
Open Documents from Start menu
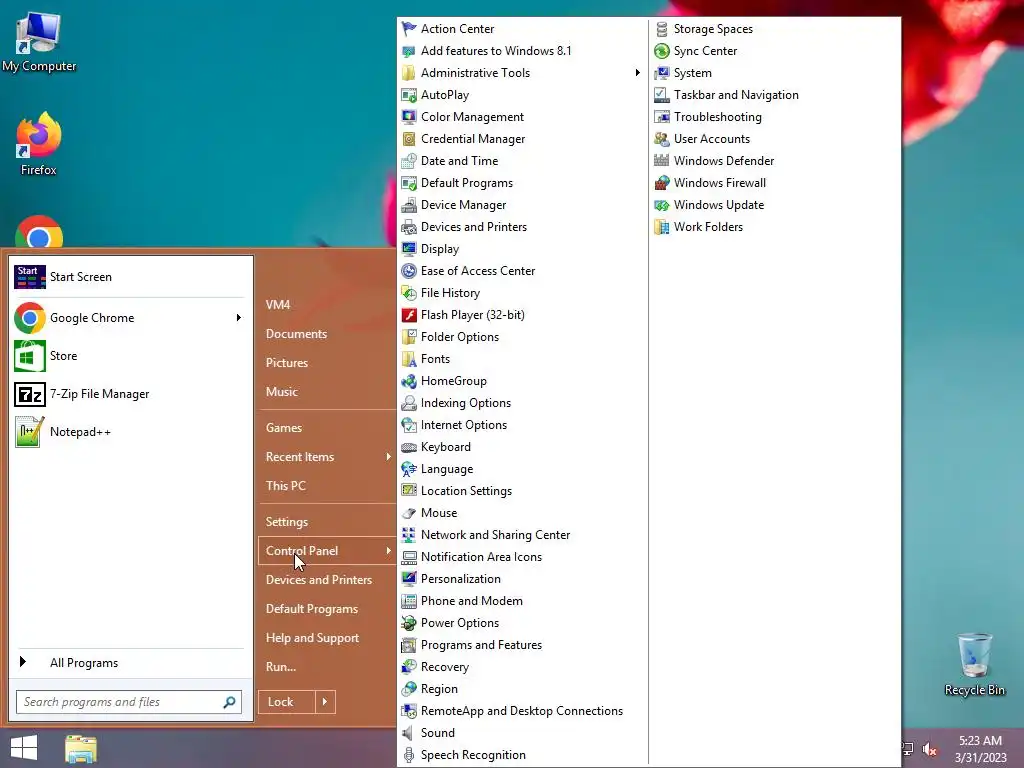296,334
